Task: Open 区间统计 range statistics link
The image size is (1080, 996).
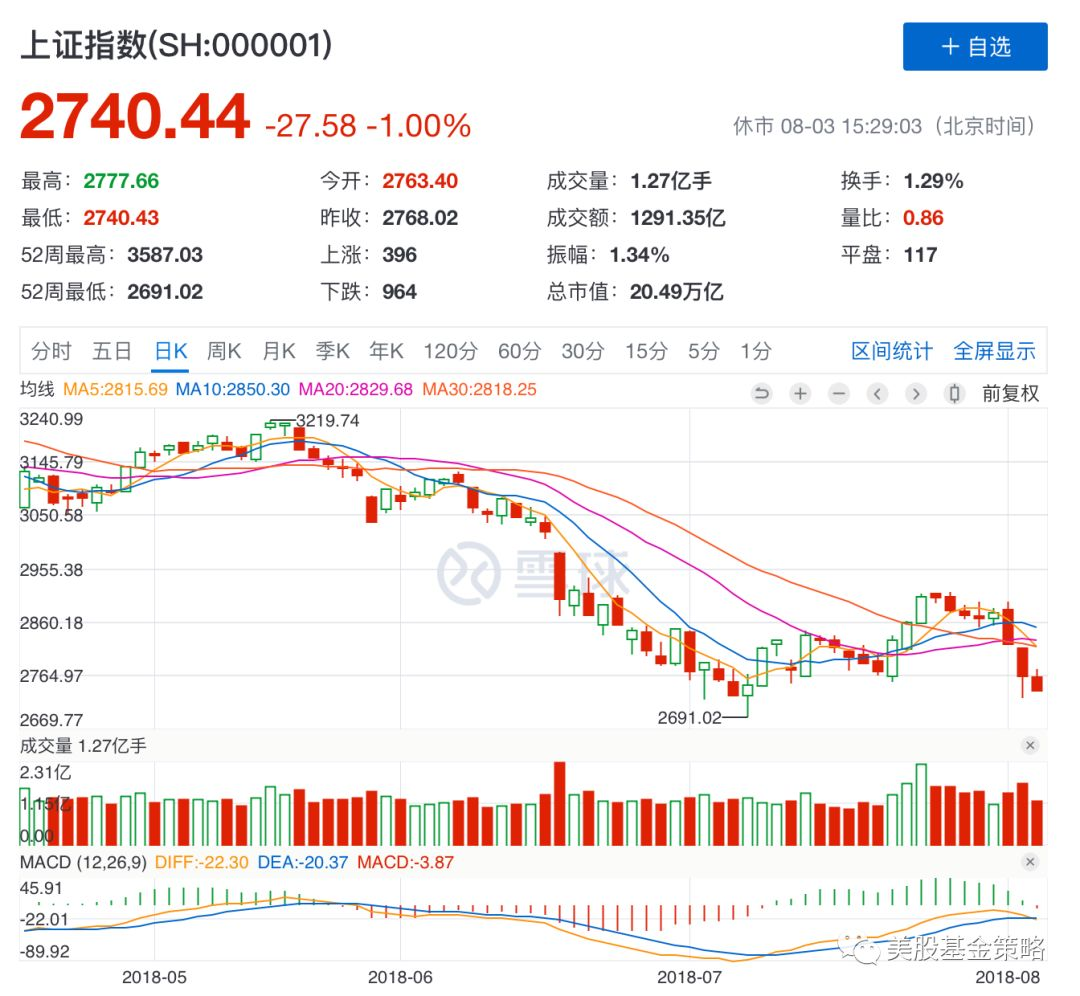Action: [x=892, y=351]
